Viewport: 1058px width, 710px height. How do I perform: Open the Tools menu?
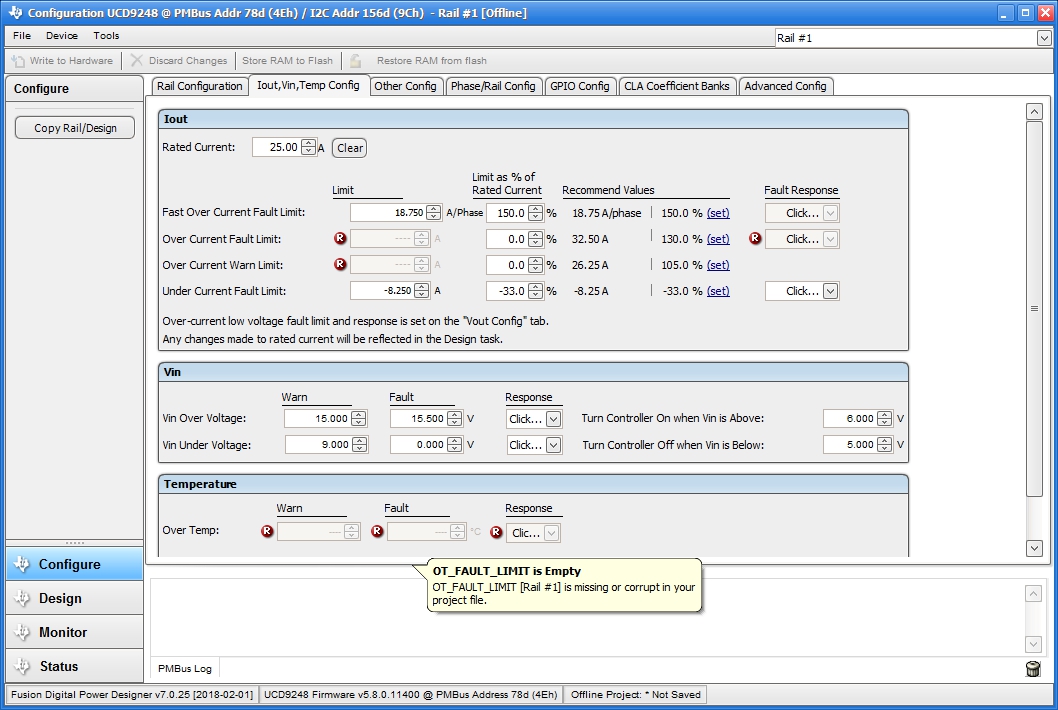106,36
